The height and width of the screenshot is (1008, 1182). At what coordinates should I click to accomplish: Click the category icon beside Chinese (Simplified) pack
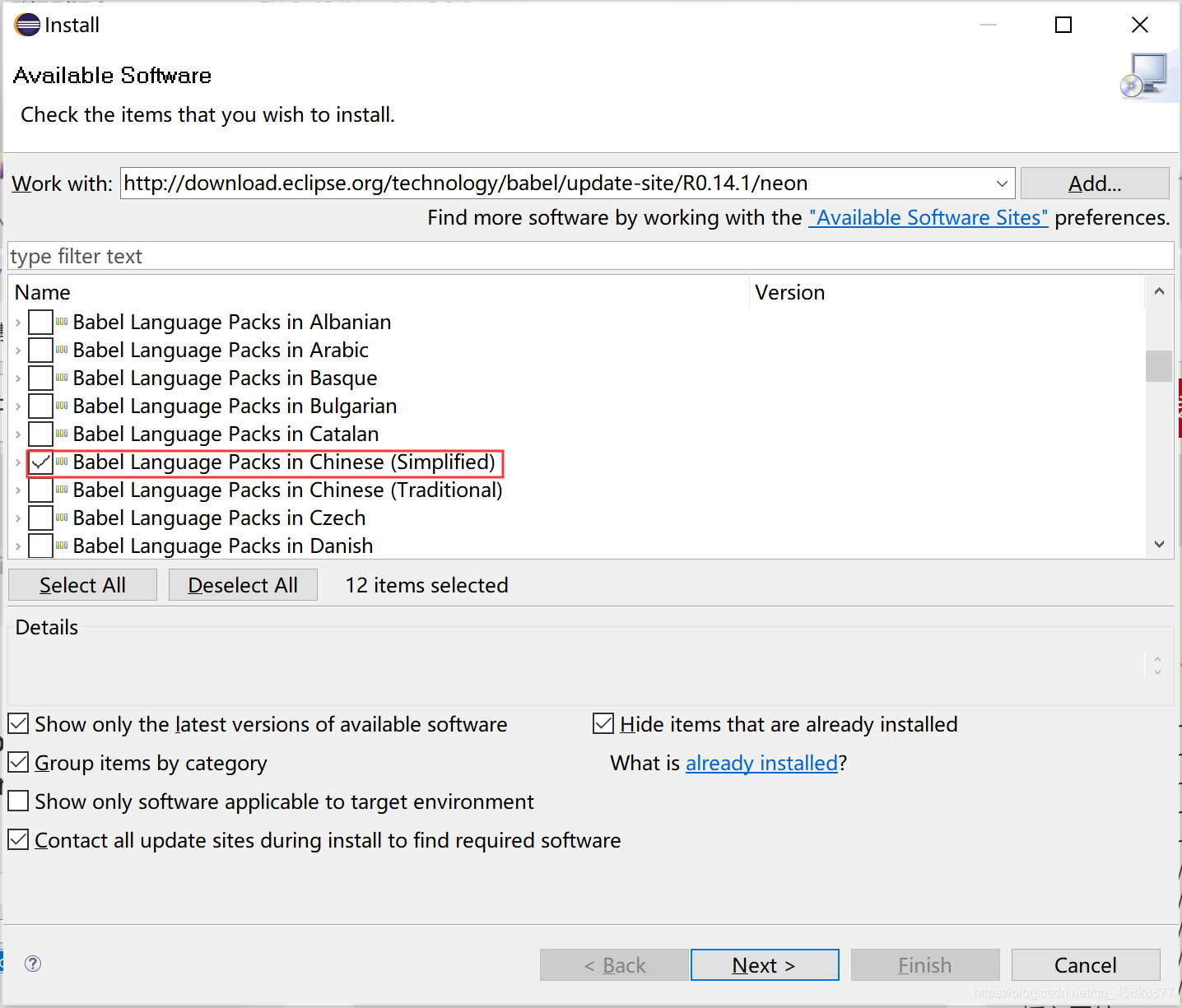click(x=62, y=462)
